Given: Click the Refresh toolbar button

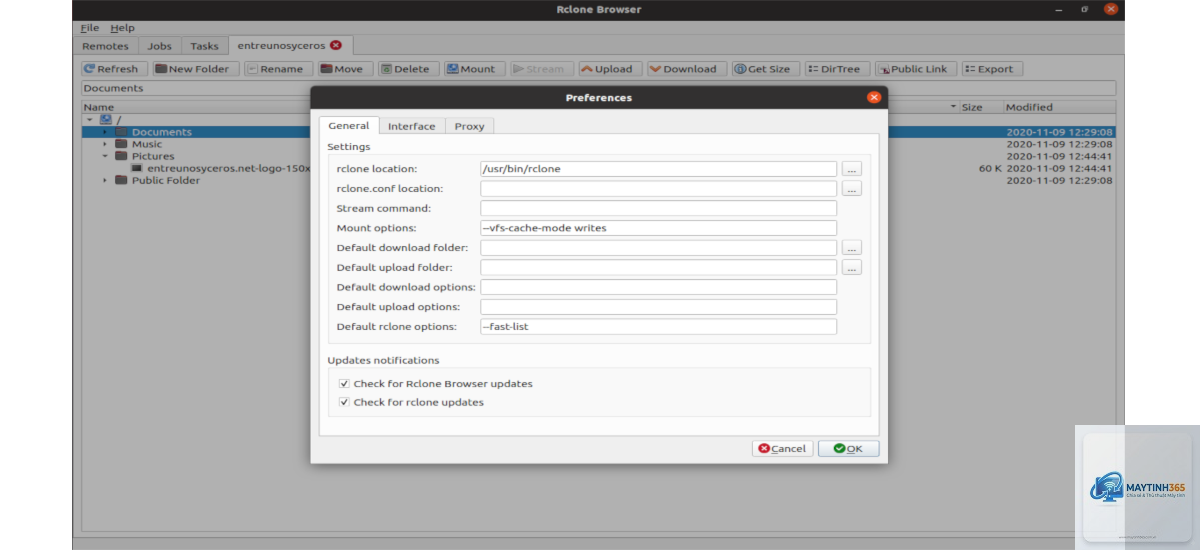Looking at the screenshot, I should (x=114, y=69).
